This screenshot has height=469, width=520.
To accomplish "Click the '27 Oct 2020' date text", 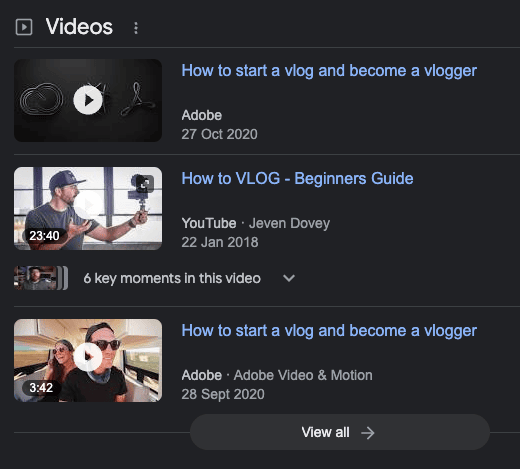I will pyautogui.click(x=219, y=134).
